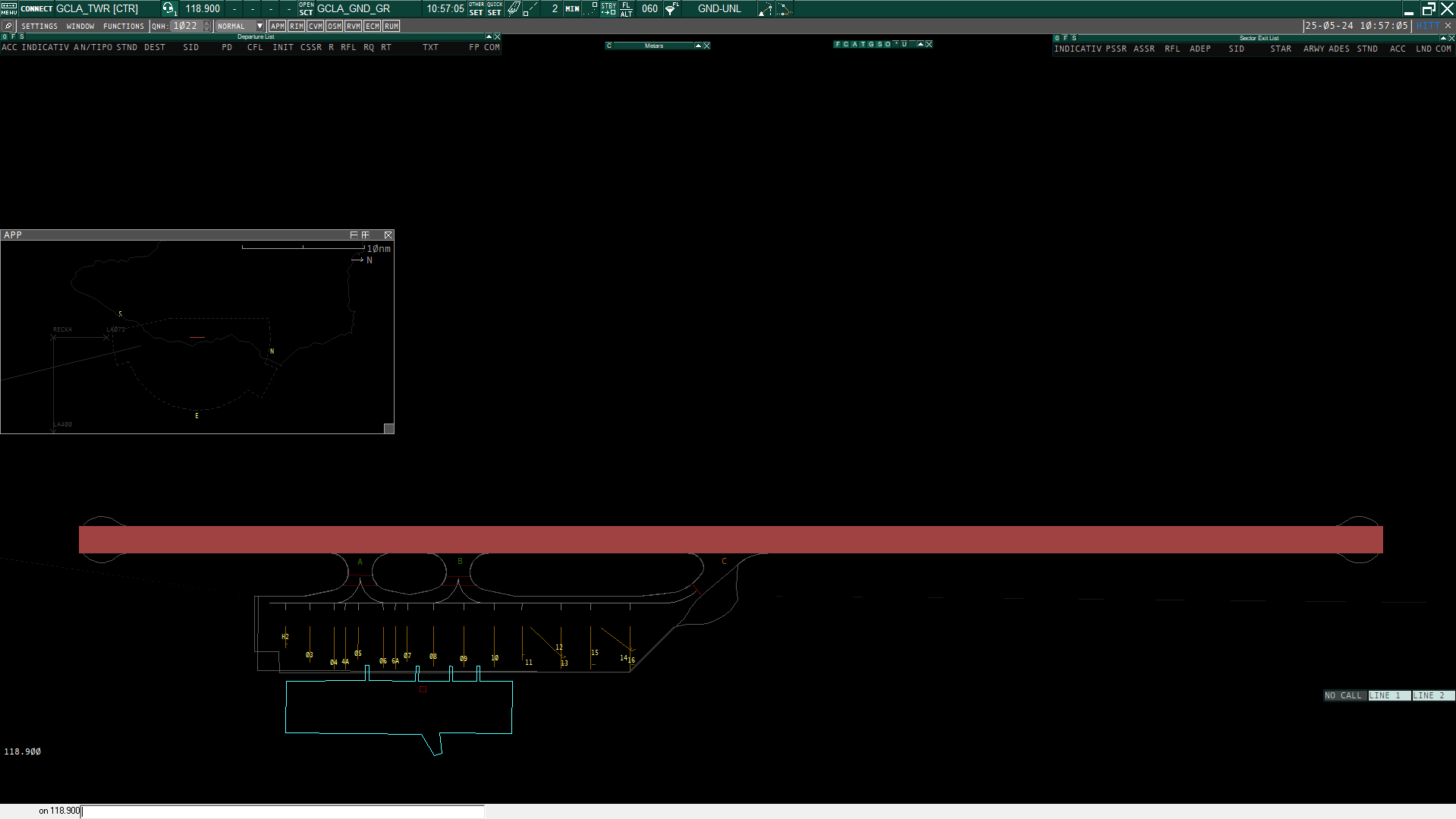Click the leader line display icon
1456x819 pixels.
pyautogui.click(x=530, y=8)
